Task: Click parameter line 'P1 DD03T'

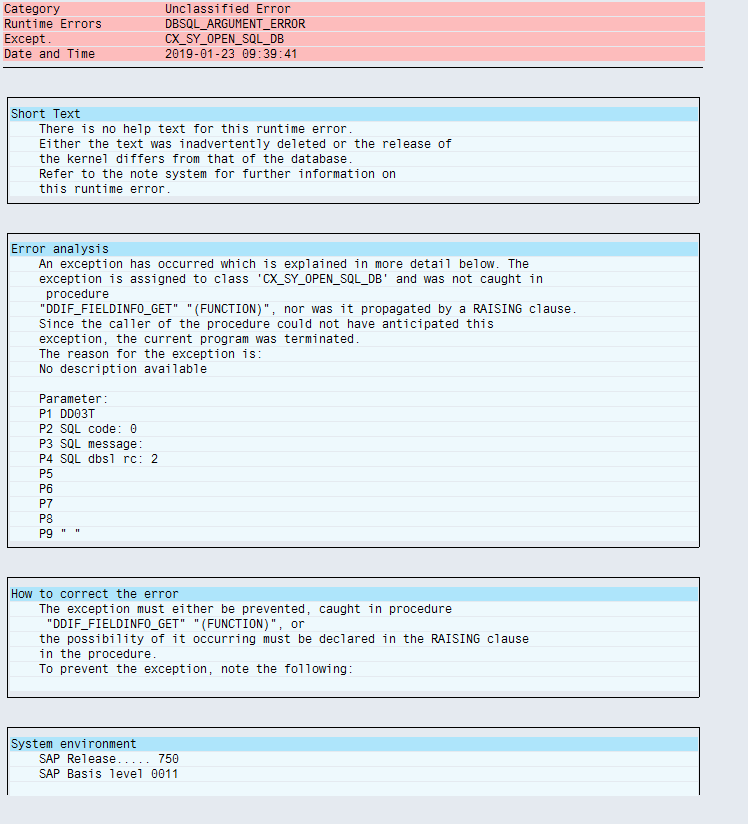Action: tap(67, 414)
